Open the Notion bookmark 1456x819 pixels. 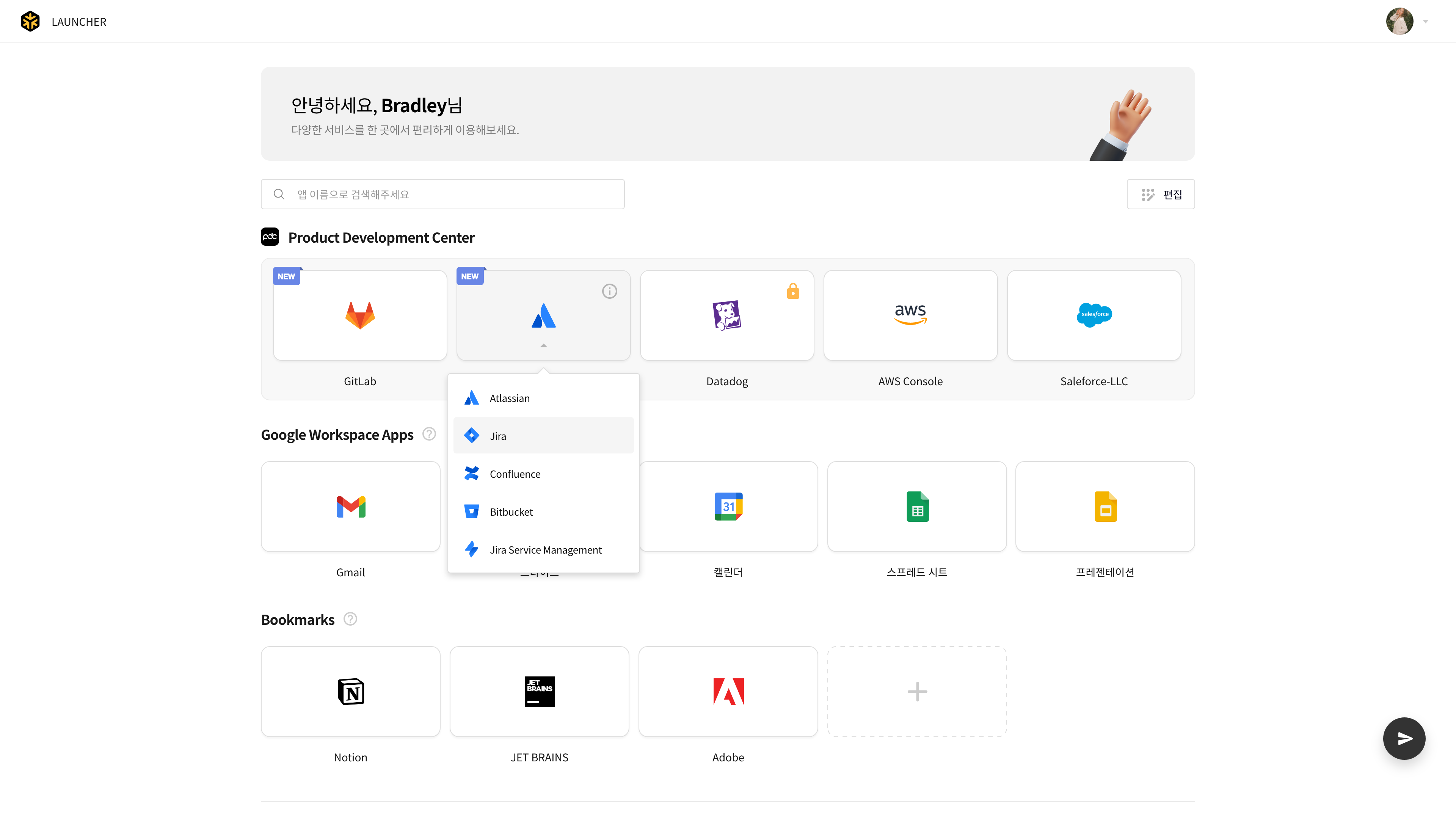coord(350,691)
